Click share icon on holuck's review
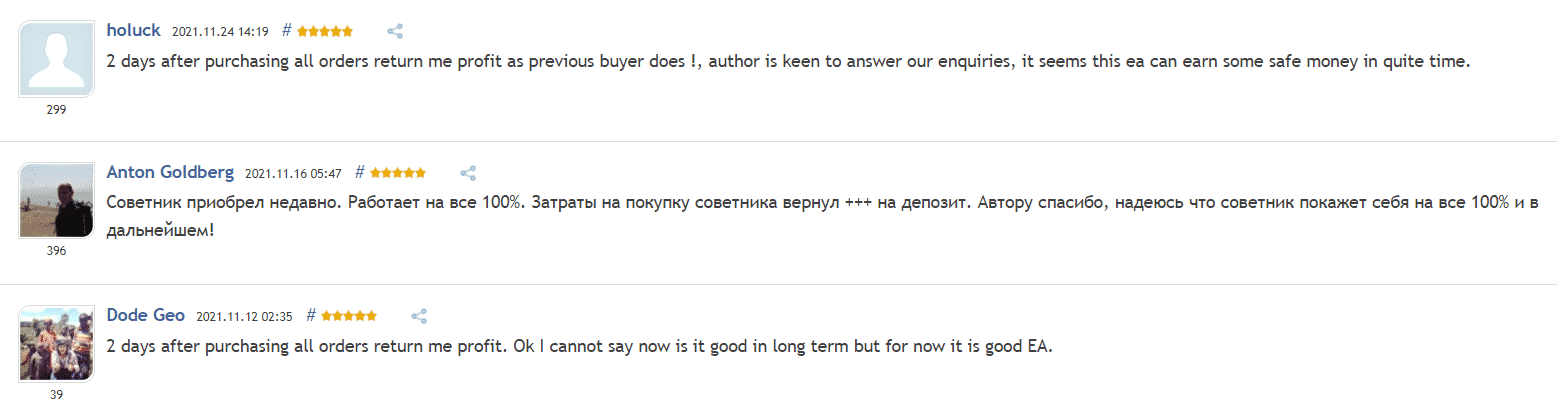 click(395, 31)
